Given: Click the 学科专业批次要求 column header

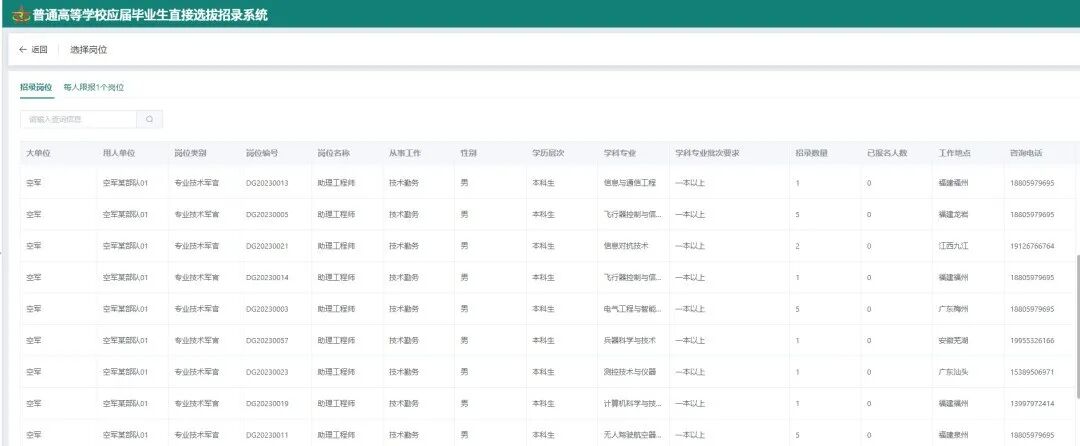Looking at the screenshot, I should [x=707, y=153].
